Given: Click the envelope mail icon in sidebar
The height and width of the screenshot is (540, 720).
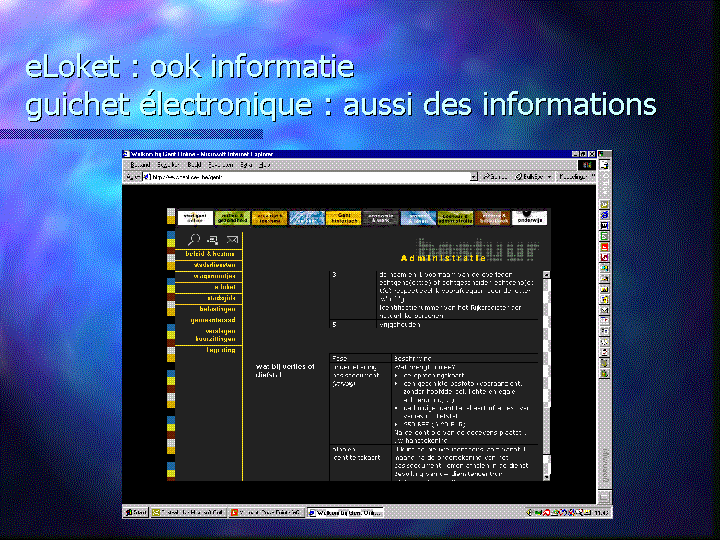Looking at the screenshot, I should [232, 240].
